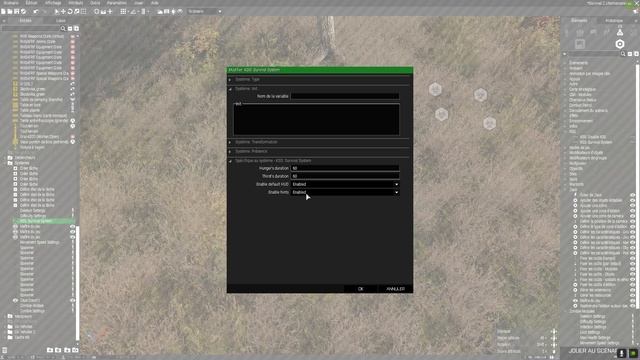
Task: Select the Rotate widget tool
Action: pos(70,11)
